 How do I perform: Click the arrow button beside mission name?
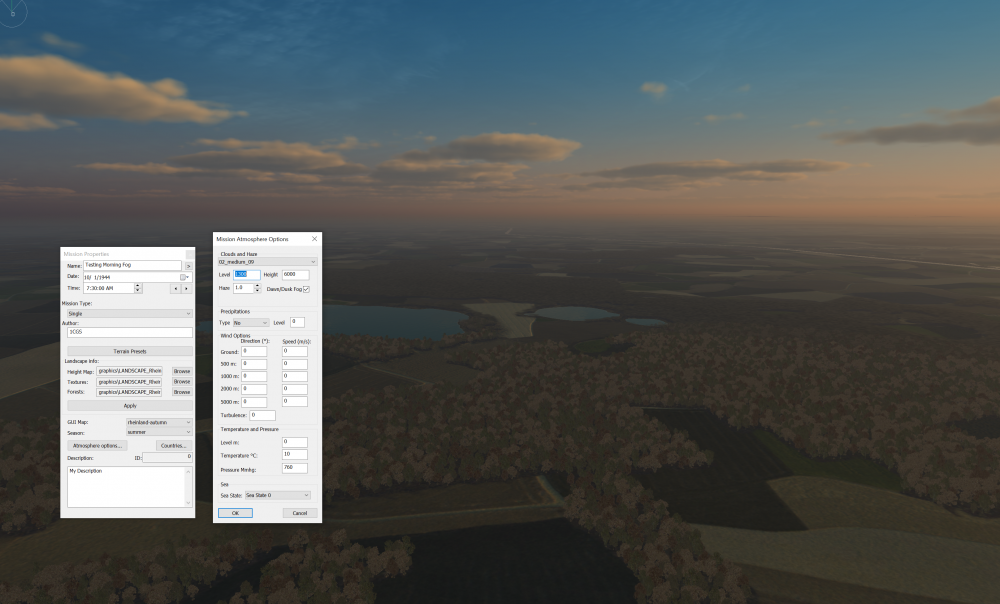(x=188, y=266)
